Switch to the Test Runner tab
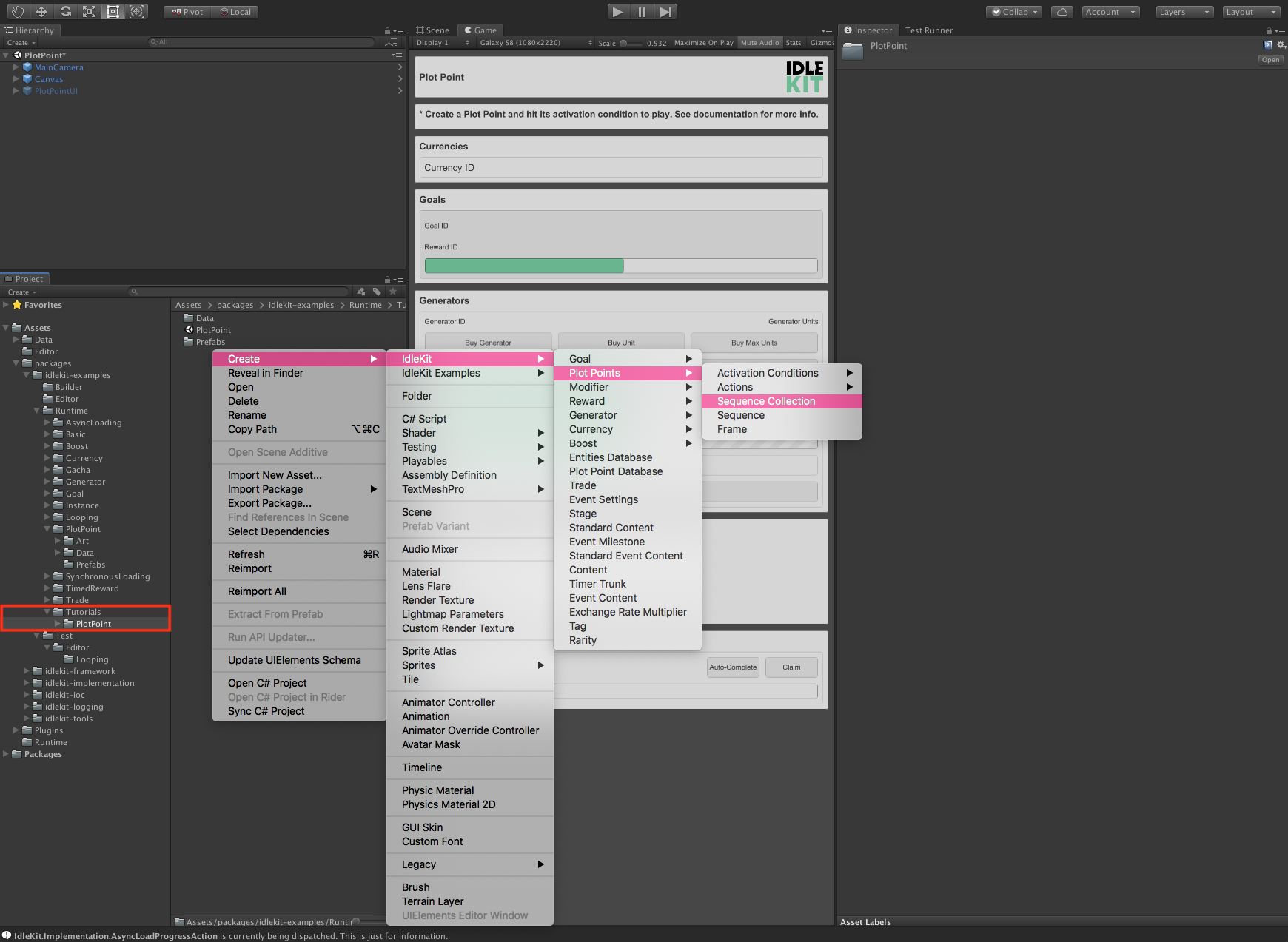This screenshot has height=942, width=1288. 928,30
